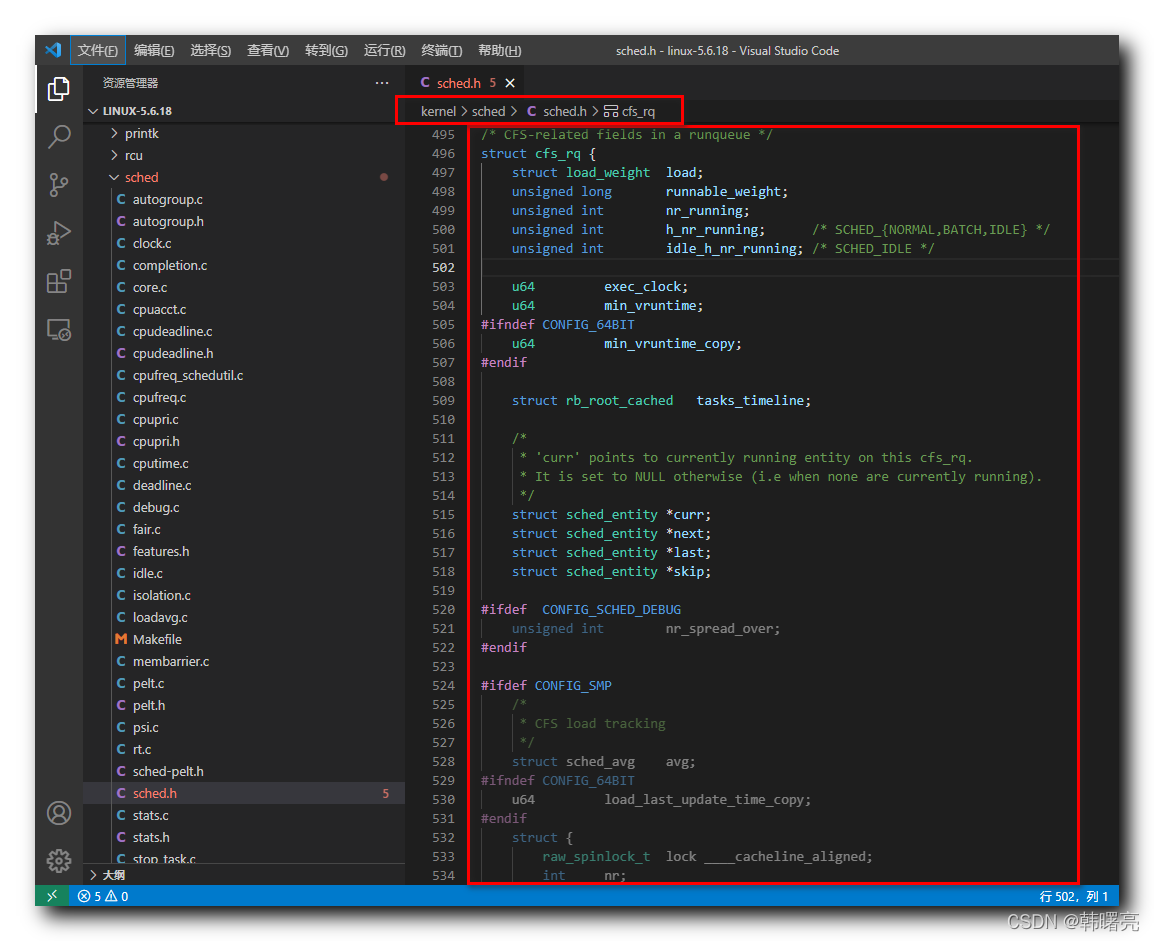Open membarrier.c in the file tree
Screen dimensions: 1154x941
244,661
